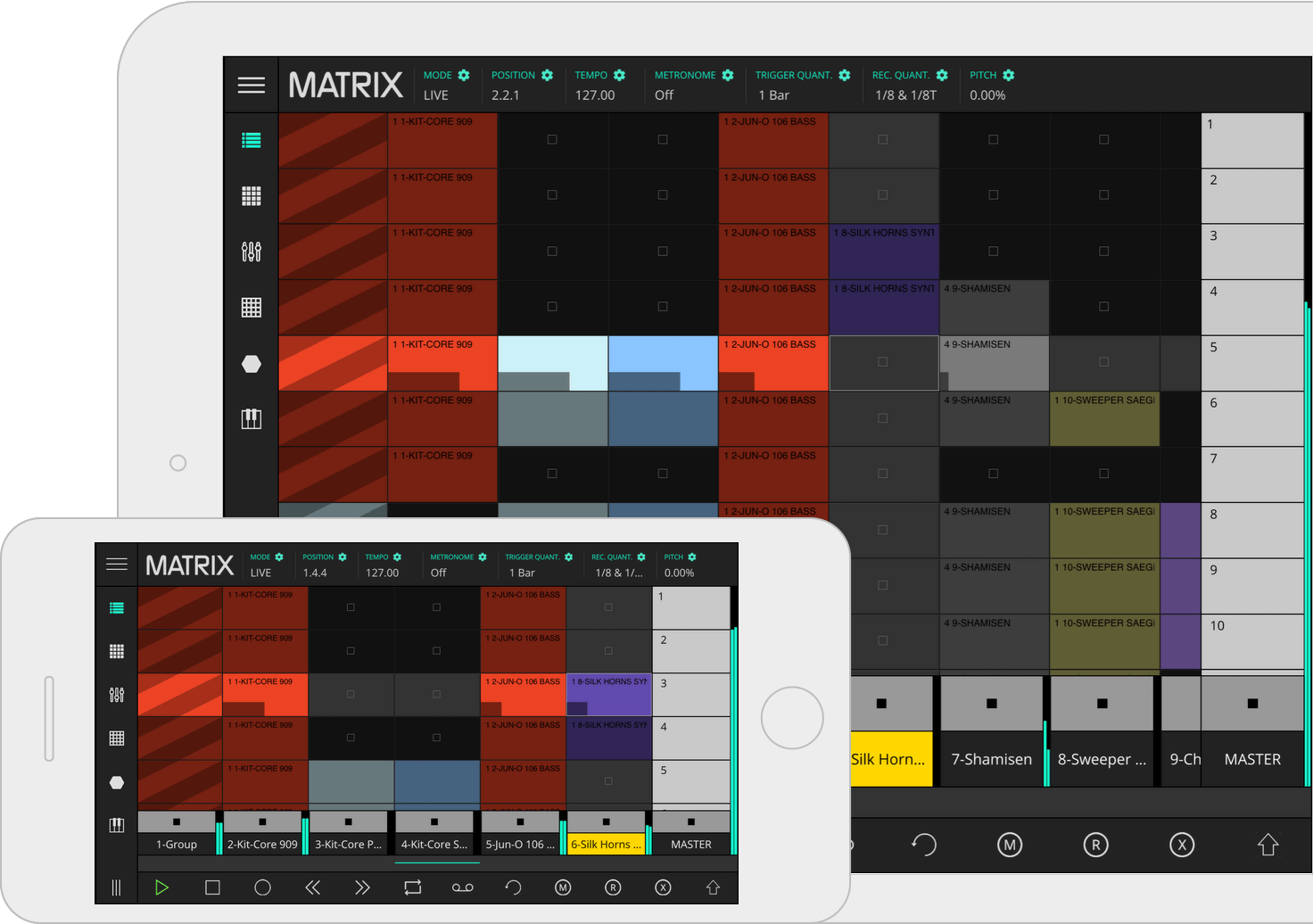
Task: Tablet: check empty slot right of 2-JUN-O BASS, scene 1
Action: click(x=883, y=139)
